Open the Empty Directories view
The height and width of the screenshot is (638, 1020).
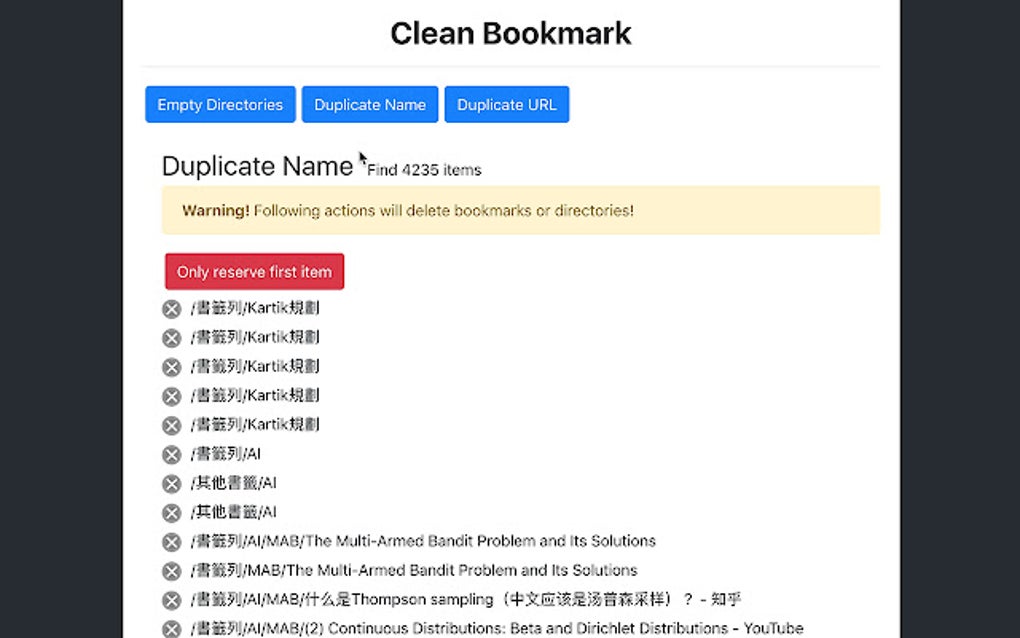pos(219,104)
